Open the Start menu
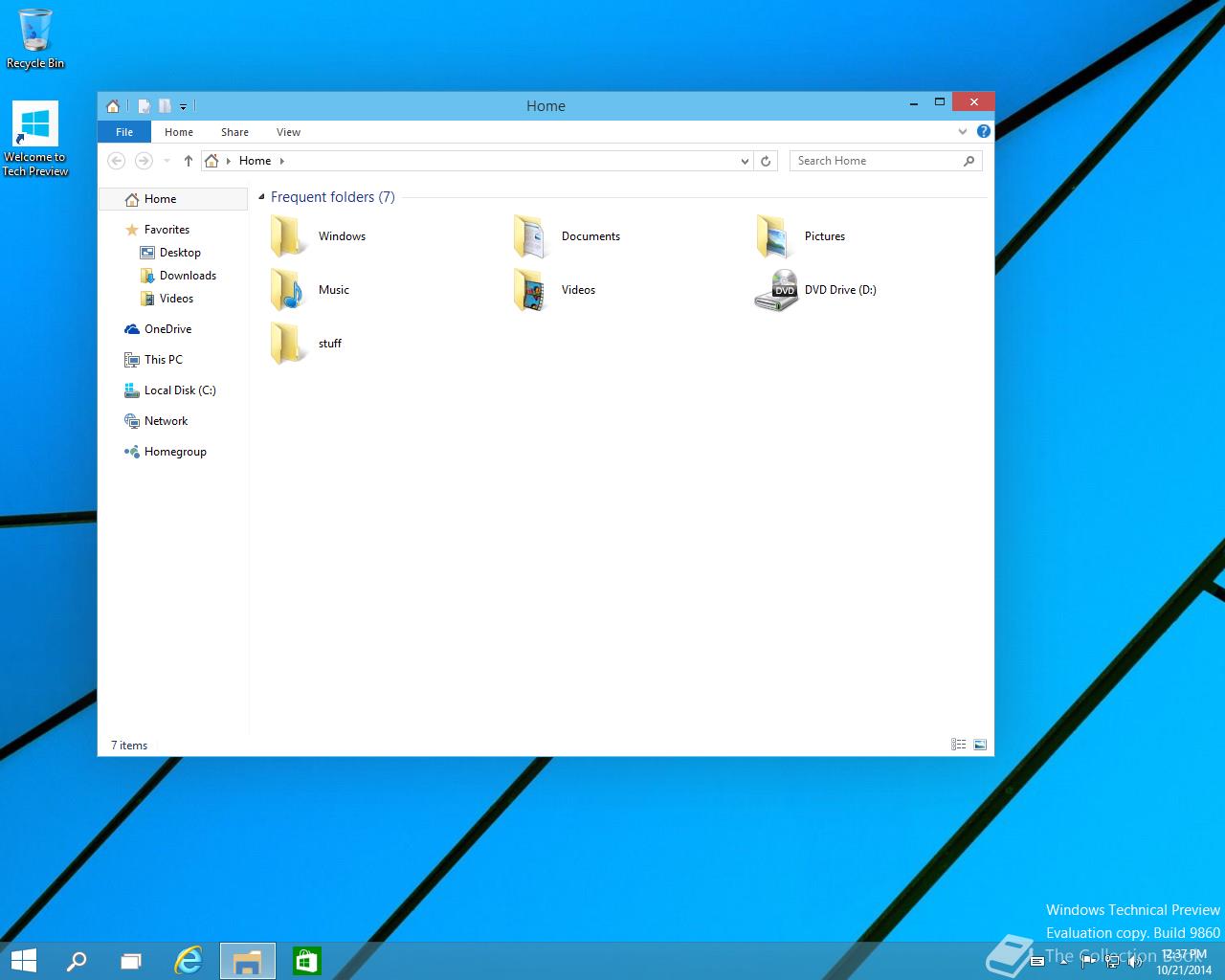Image resolution: width=1225 pixels, height=980 pixels. point(23,961)
